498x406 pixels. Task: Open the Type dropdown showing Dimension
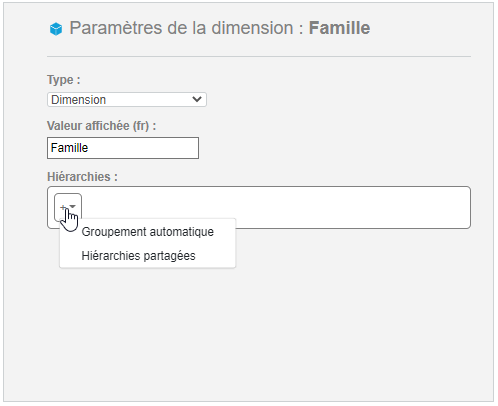point(127,100)
